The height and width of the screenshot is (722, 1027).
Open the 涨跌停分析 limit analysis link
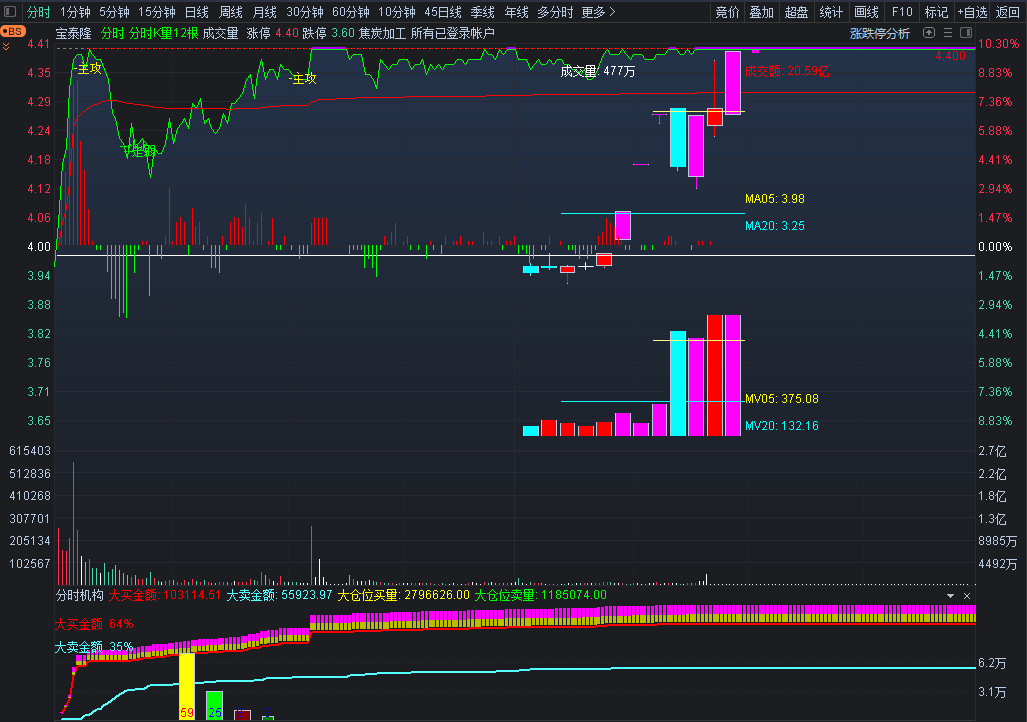pos(880,33)
